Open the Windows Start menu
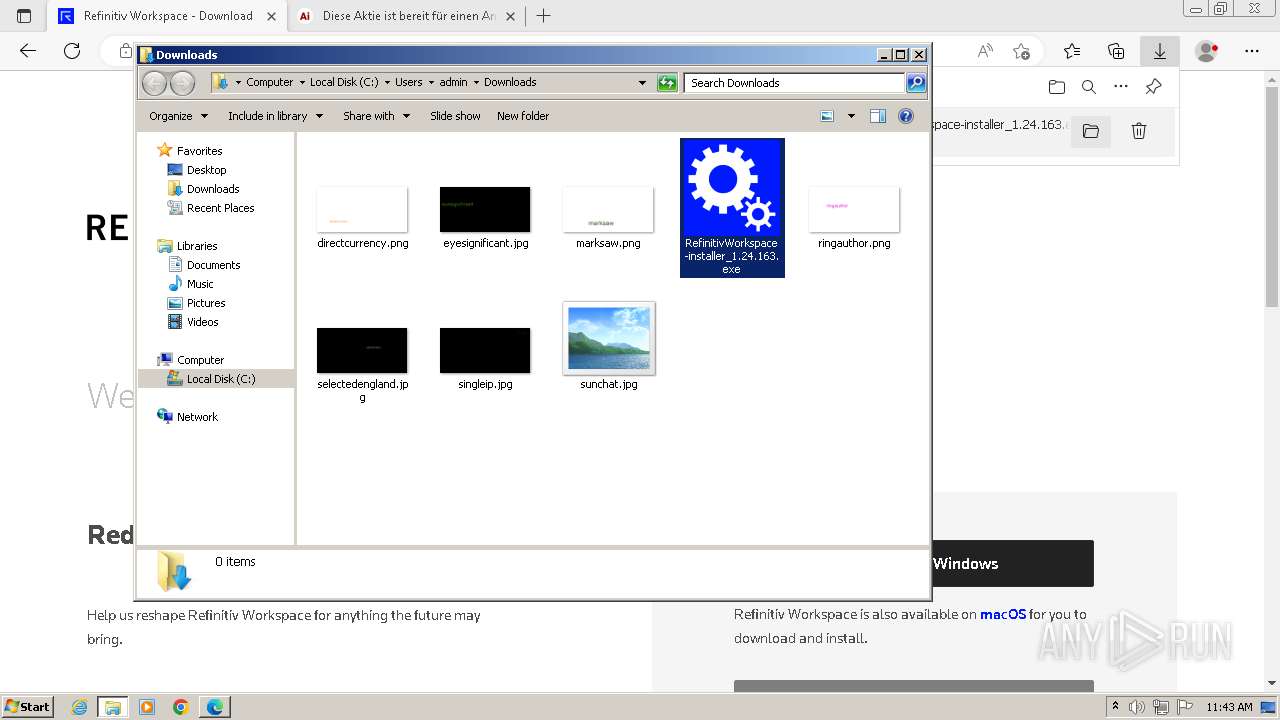1280x720 pixels. pos(27,707)
